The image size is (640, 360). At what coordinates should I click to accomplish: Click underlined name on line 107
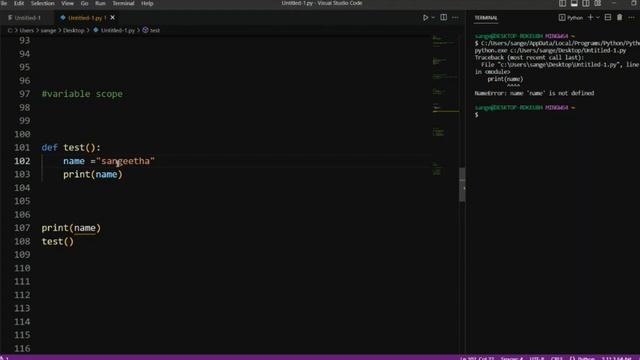point(84,228)
